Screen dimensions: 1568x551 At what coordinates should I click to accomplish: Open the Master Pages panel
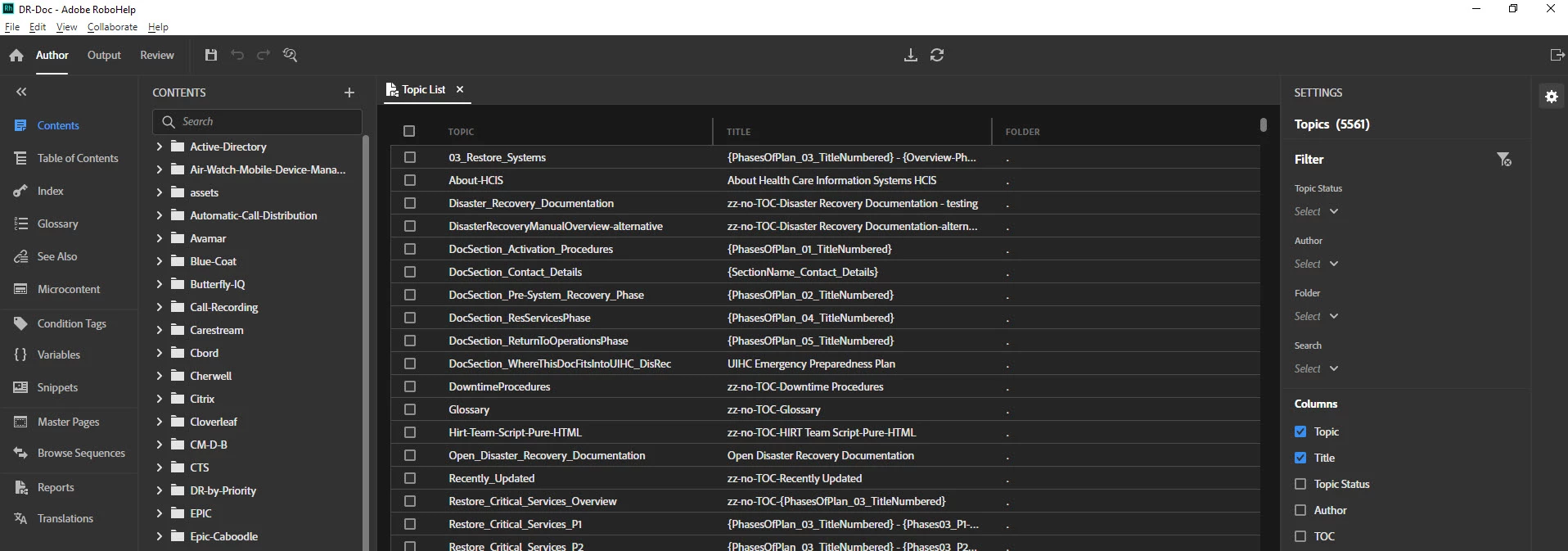pyautogui.click(x=68, y=422)
